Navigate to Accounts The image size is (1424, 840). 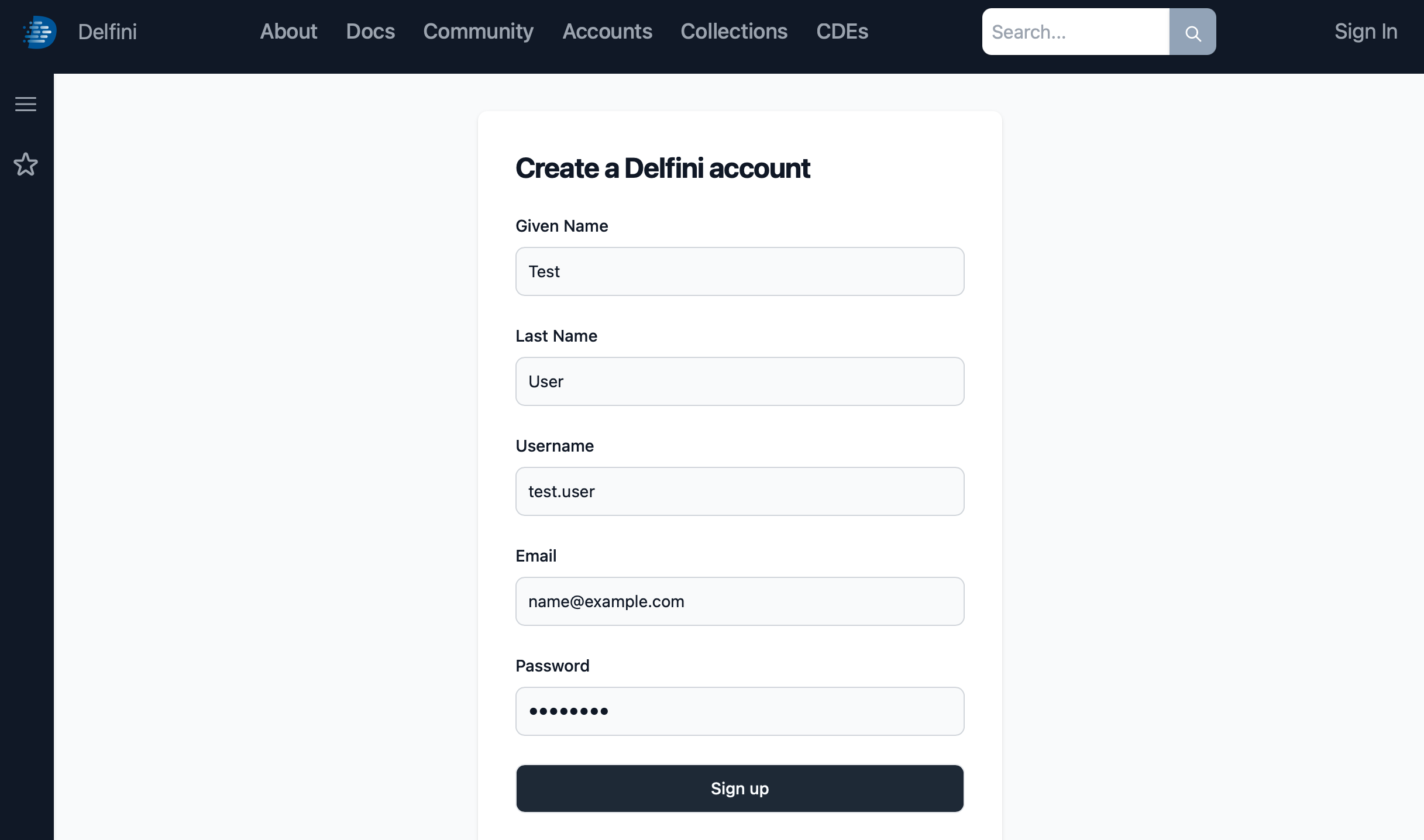pos(607,32)
